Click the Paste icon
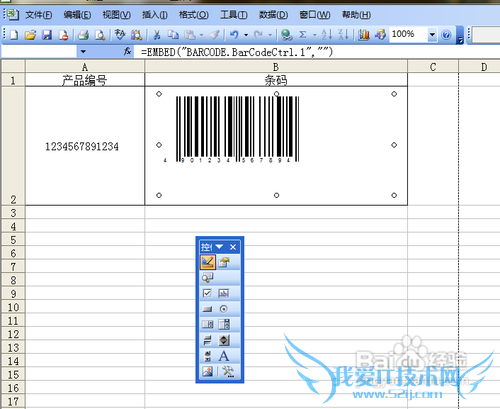 pyautogui.click(x=190, y=35)
